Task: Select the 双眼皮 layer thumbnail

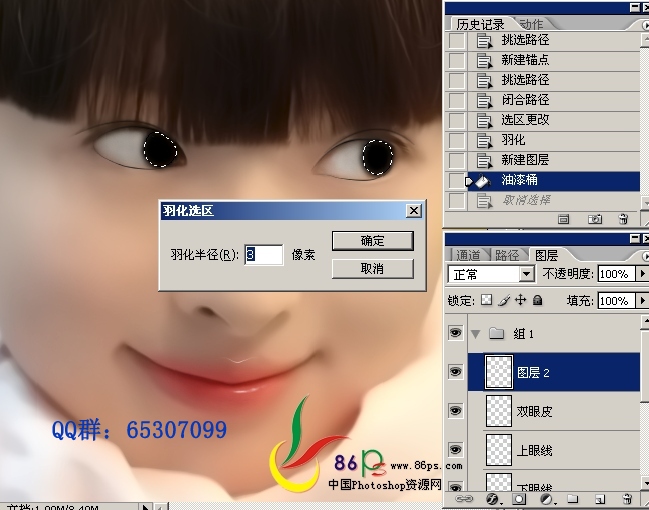Action: (x=499, y=411)
